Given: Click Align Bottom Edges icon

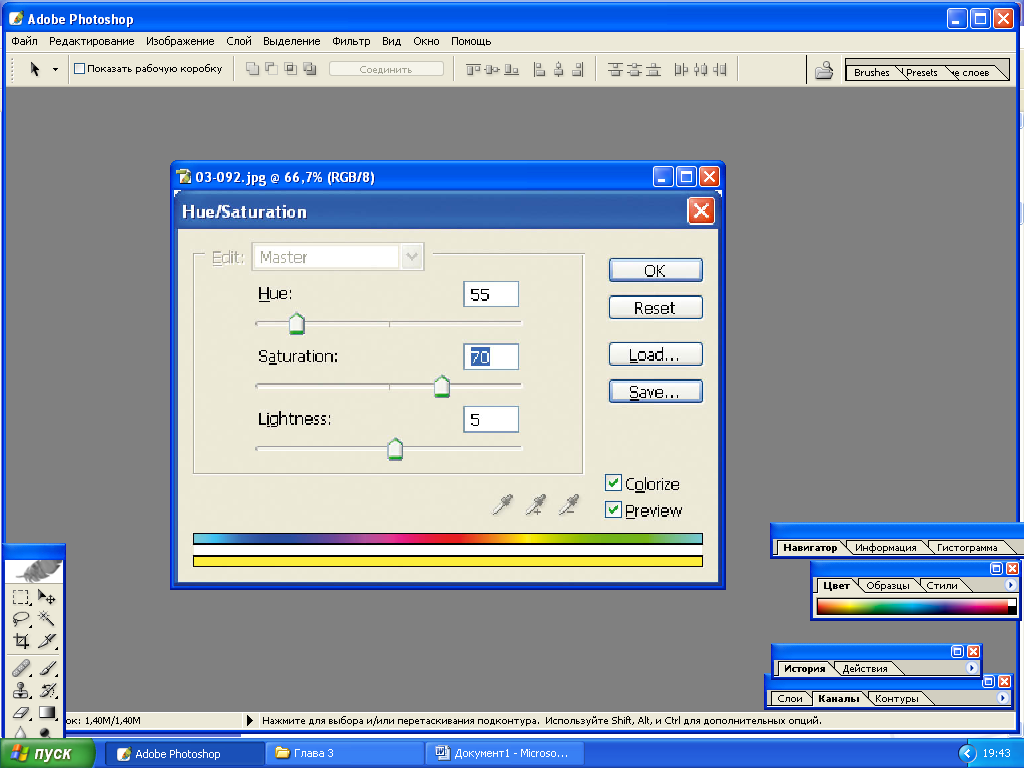Looking at the screenshot, I should pos(512,69).
